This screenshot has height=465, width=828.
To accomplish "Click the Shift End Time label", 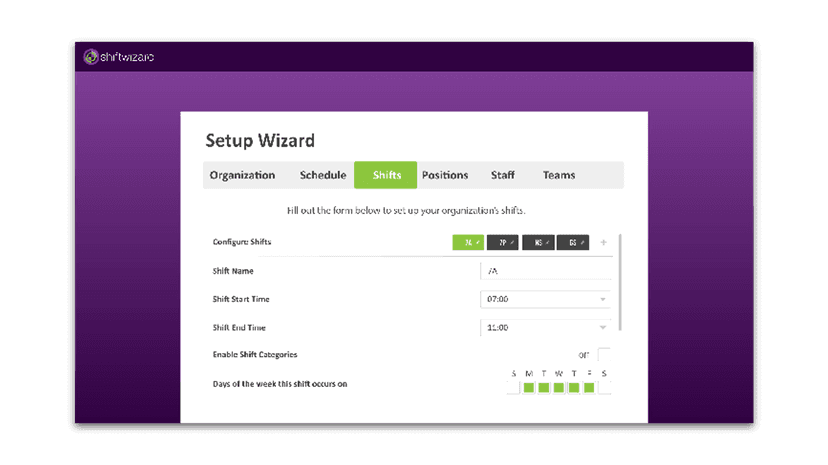I will pyautogui.click(x=239, y=328).
